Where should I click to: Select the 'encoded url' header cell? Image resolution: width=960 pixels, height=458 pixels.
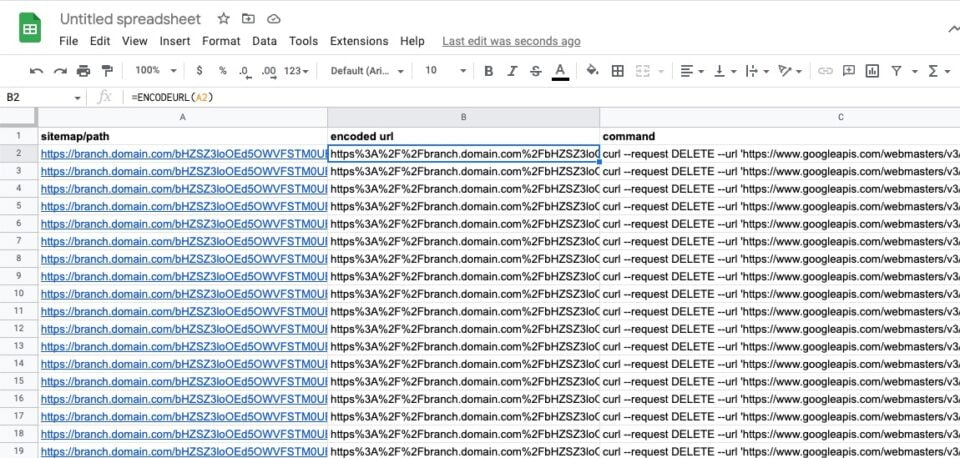(463, 136)
